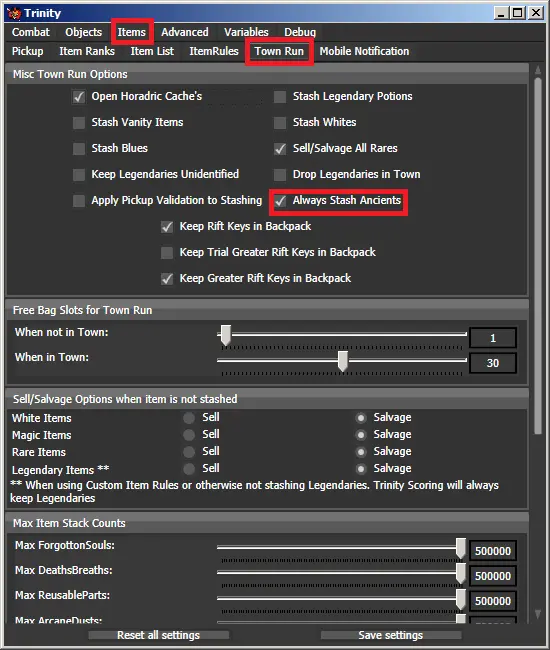Click the Max ReusableParts slider handle
Viewport: 550px width, 650px height.
[x=460, y=599]
